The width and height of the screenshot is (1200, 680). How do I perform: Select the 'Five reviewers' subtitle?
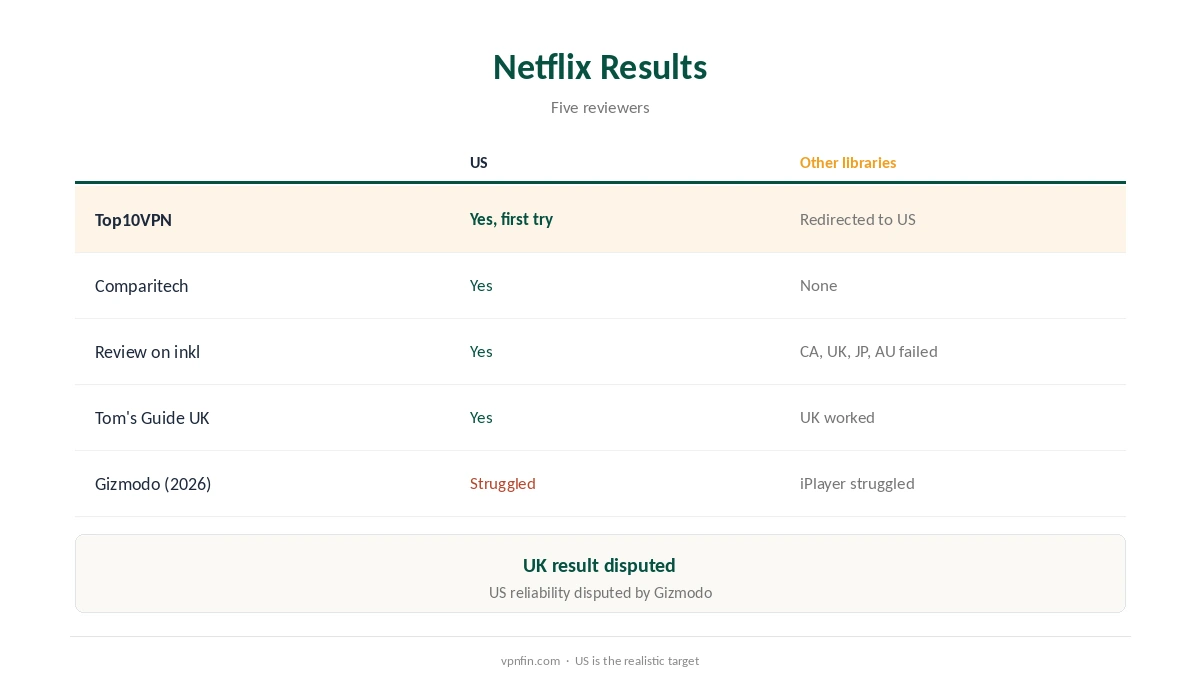tap(600, 107)
